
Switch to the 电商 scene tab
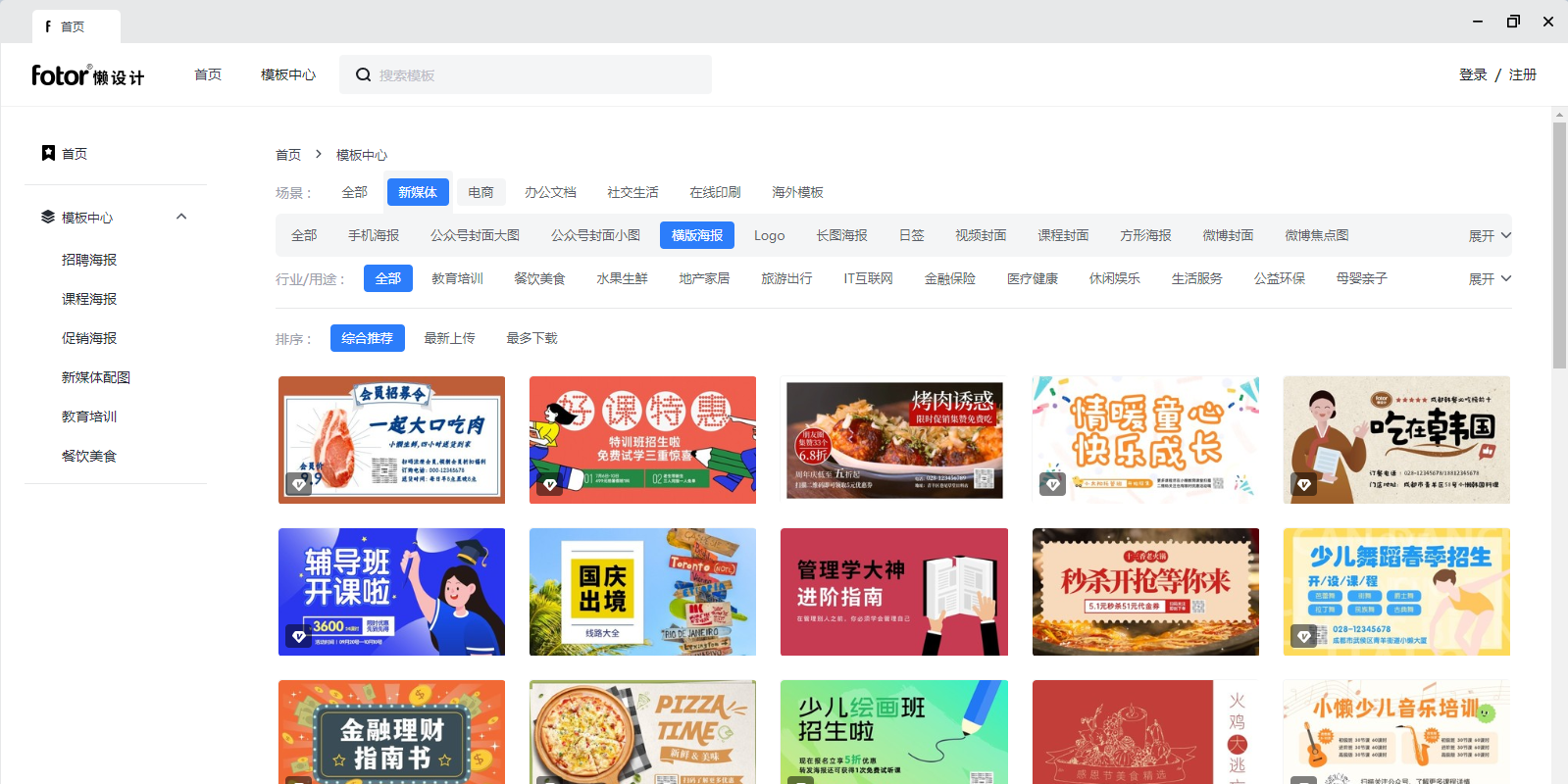click(x=481, y=192)
